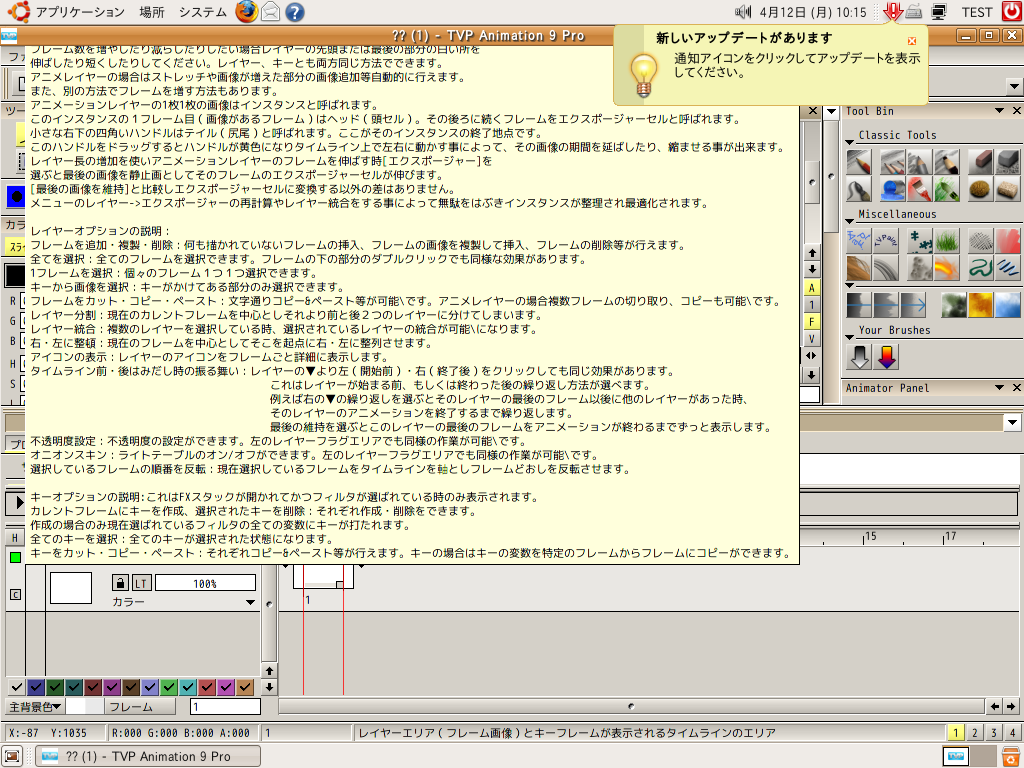Open the Tool Bin panel menu arrow
1024x768 pixels.
click(999, 111)
